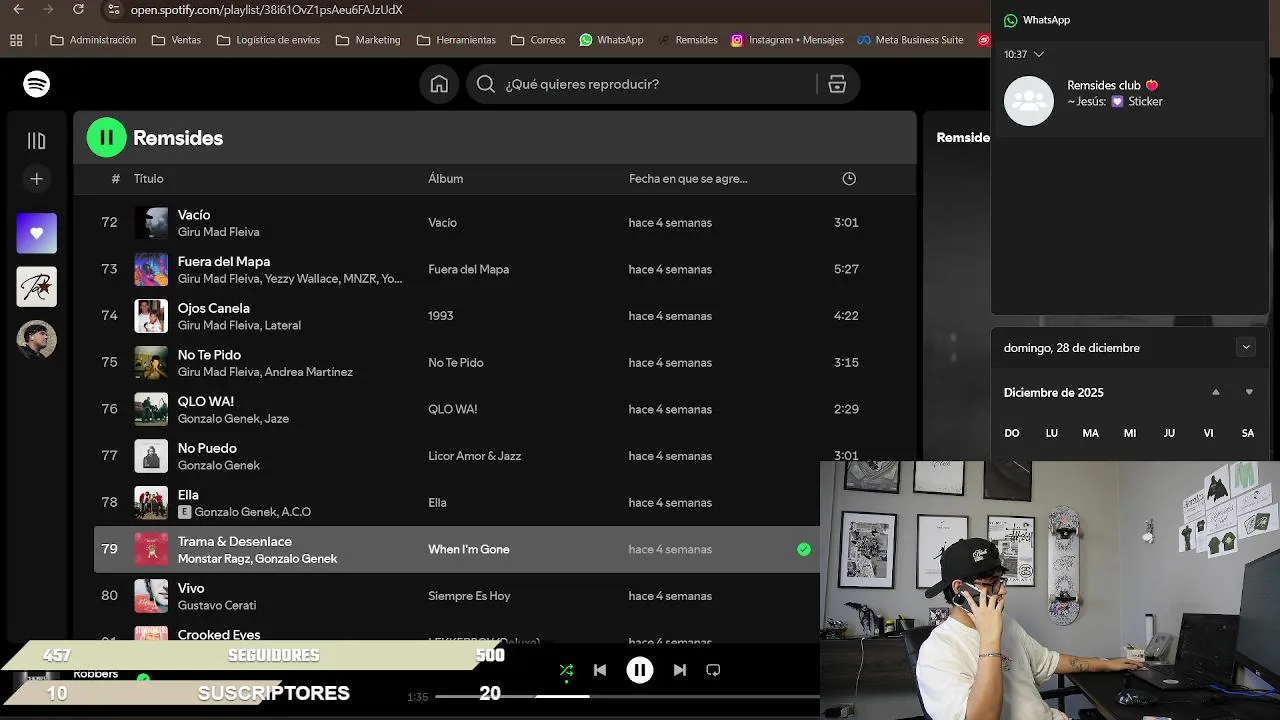The image size is (1280, 720).
Task: Open artist Monstar Ragz
Action: tap(214, 559)
